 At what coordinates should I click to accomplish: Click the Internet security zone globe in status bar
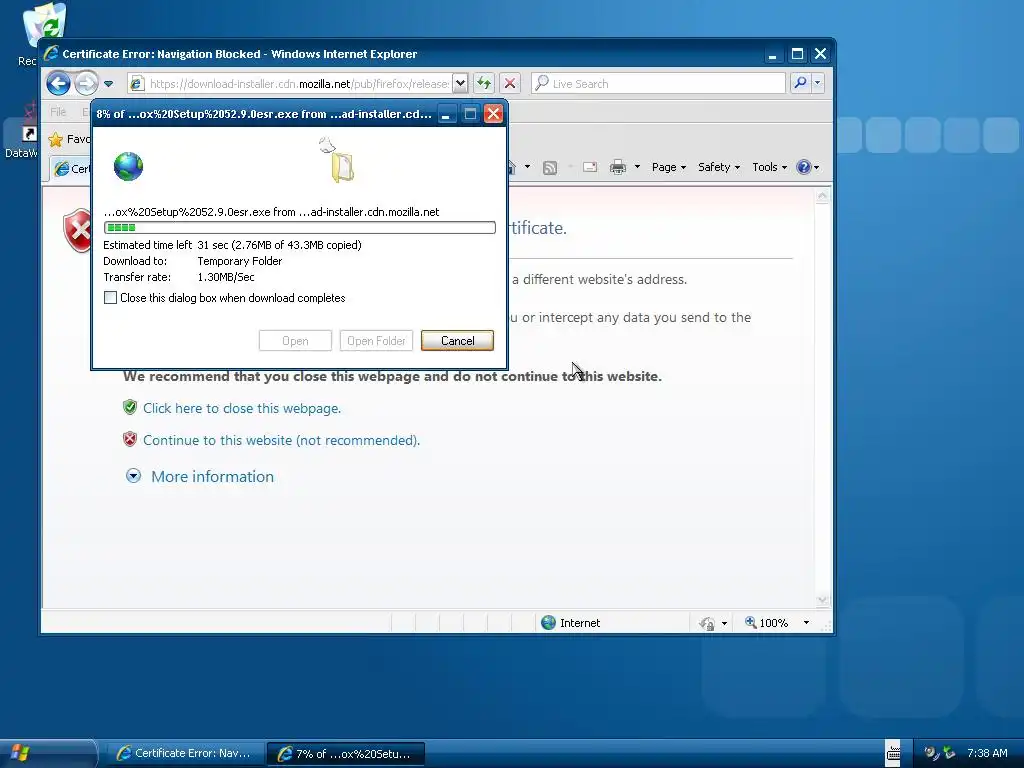pos(549,623)
